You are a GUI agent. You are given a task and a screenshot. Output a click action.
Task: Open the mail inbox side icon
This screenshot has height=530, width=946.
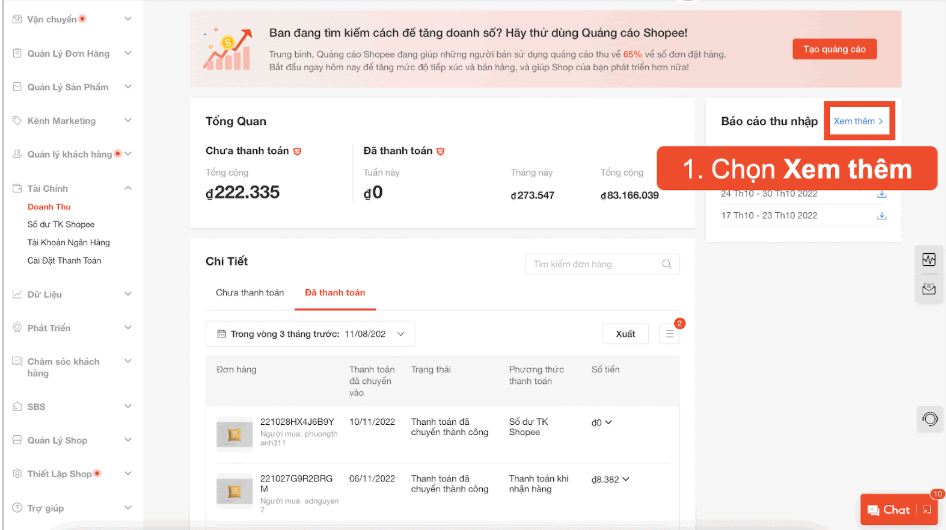[929, 289]
